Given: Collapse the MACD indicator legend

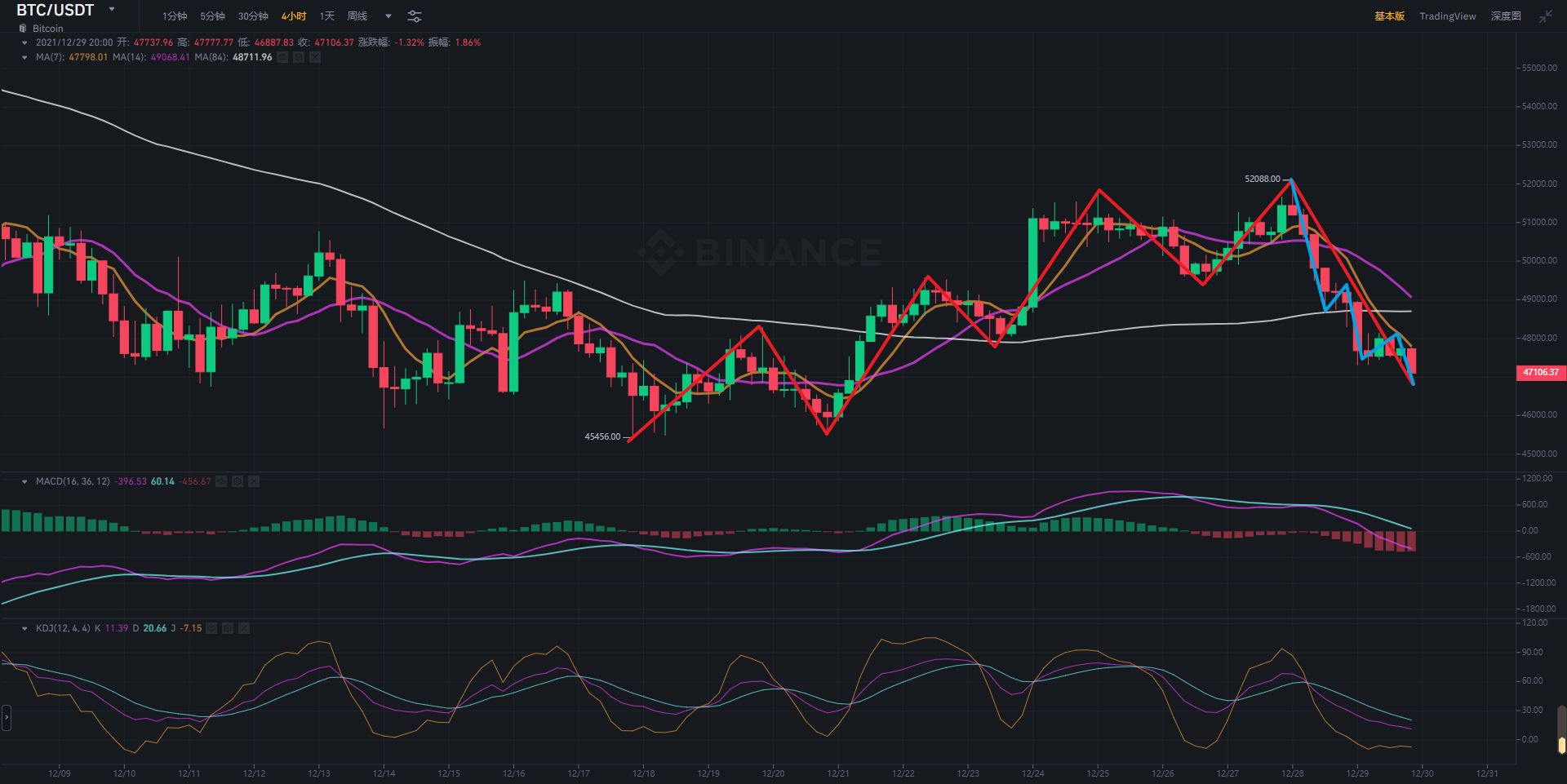Looking at the screenshot, I should coord(24,481).
